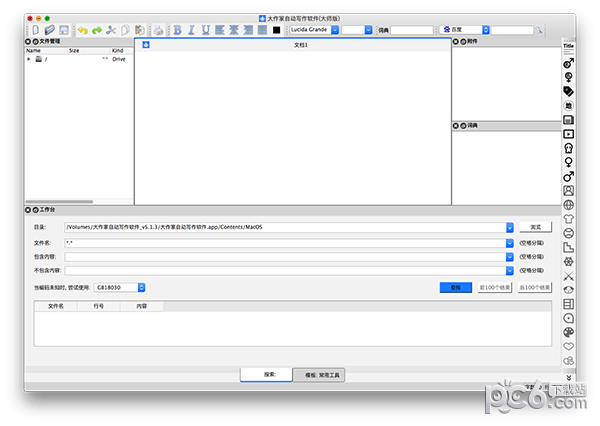The height and width of the screenshot is (426, 600).
Task: Click the yellow Undo arrow
Action: (x=82, y=30)
